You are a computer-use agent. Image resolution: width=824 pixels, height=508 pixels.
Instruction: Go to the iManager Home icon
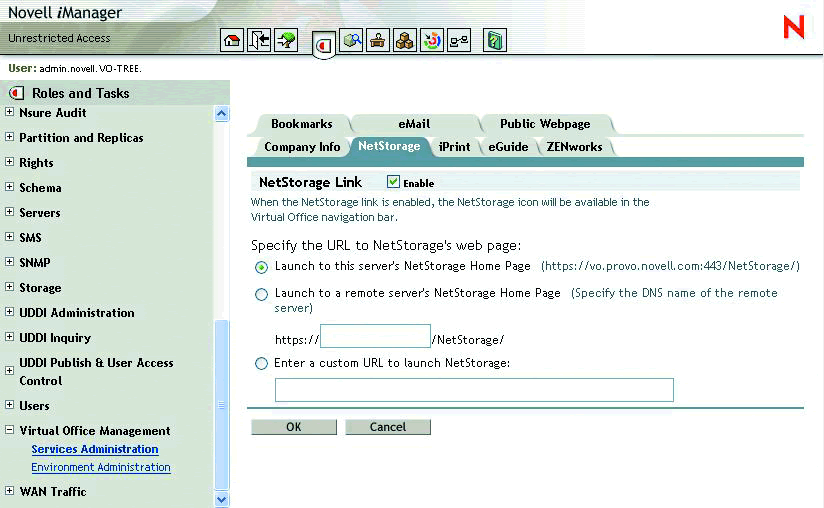coord(232,40)
